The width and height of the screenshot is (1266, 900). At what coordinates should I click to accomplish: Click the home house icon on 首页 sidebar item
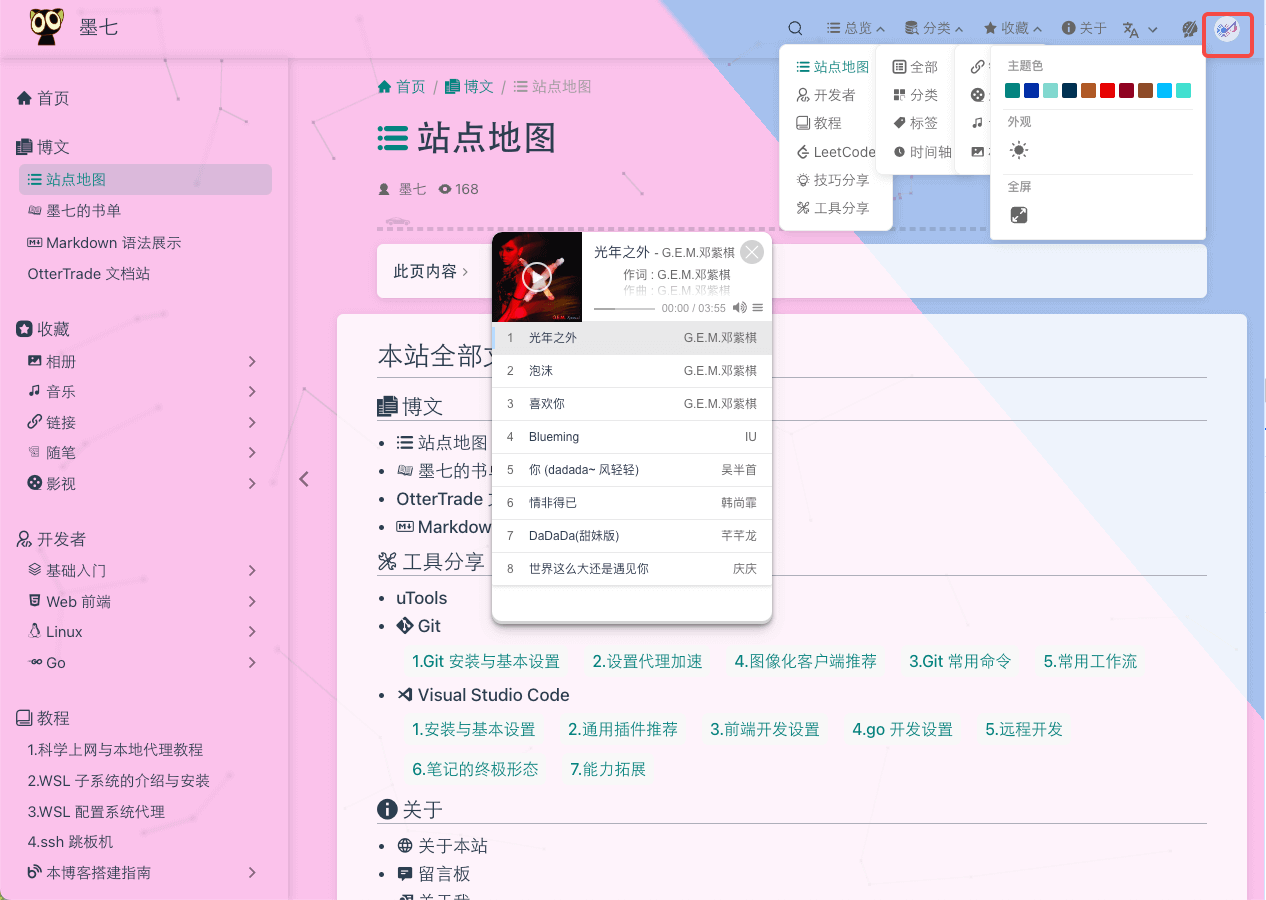24,97
